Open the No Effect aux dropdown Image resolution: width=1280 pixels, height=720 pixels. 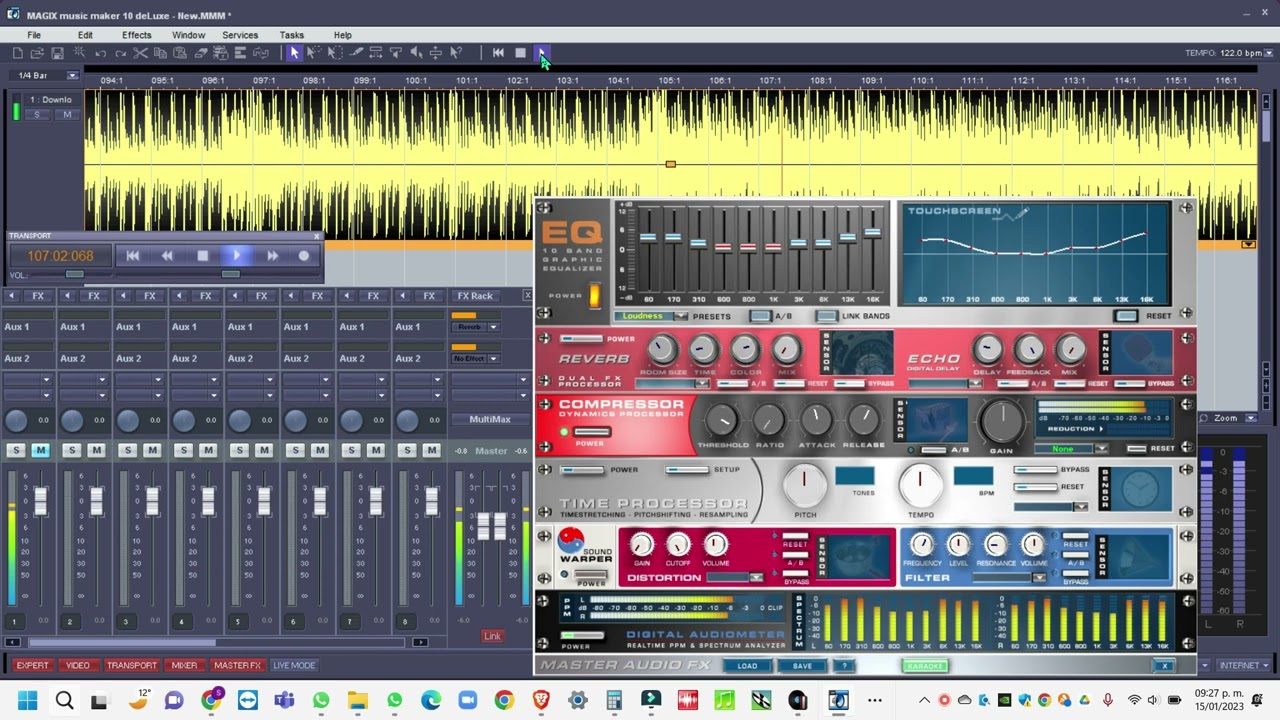pos(493,358)
